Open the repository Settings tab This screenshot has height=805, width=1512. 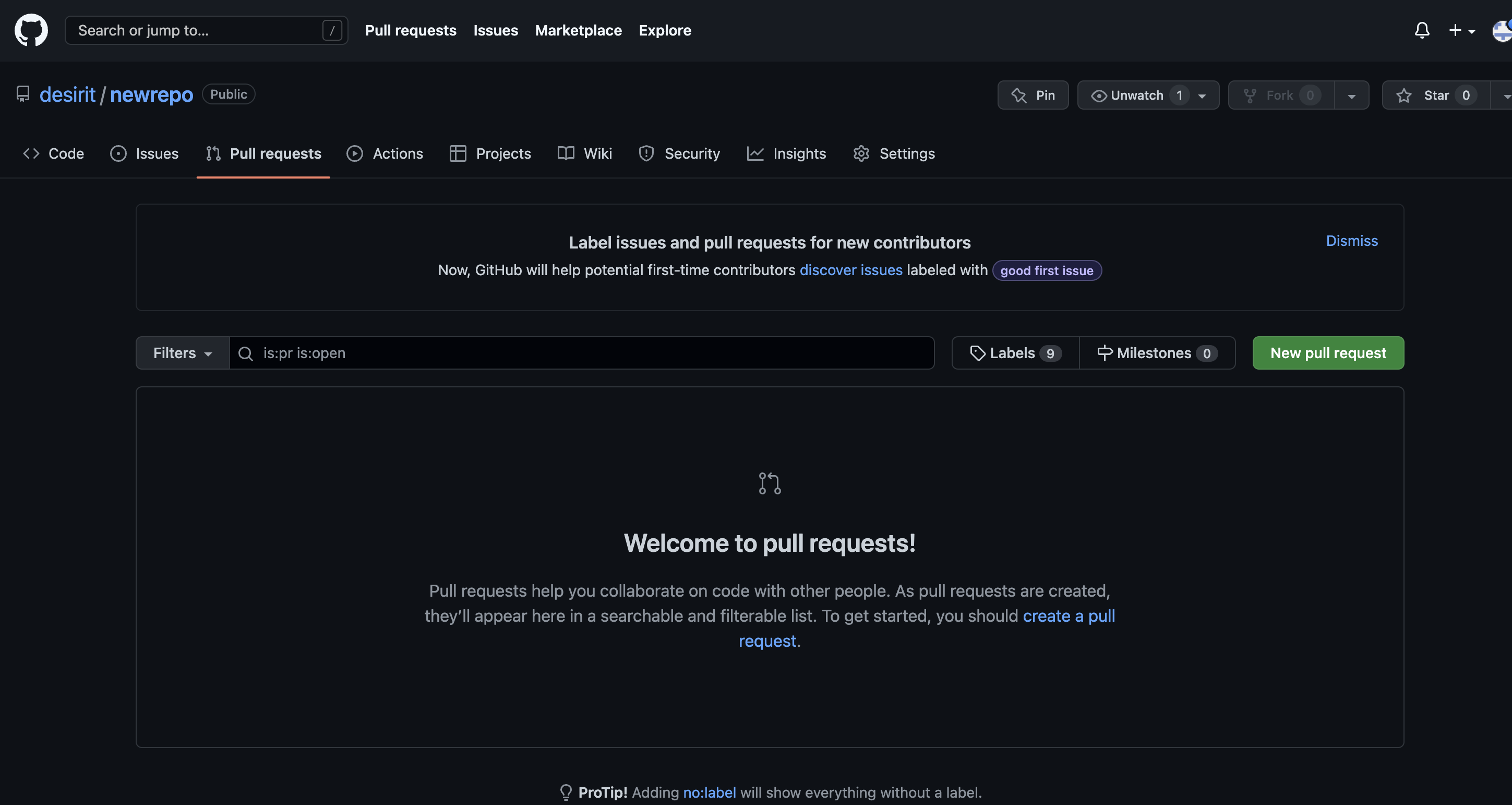pyautogui.click(x=894, y=153)
